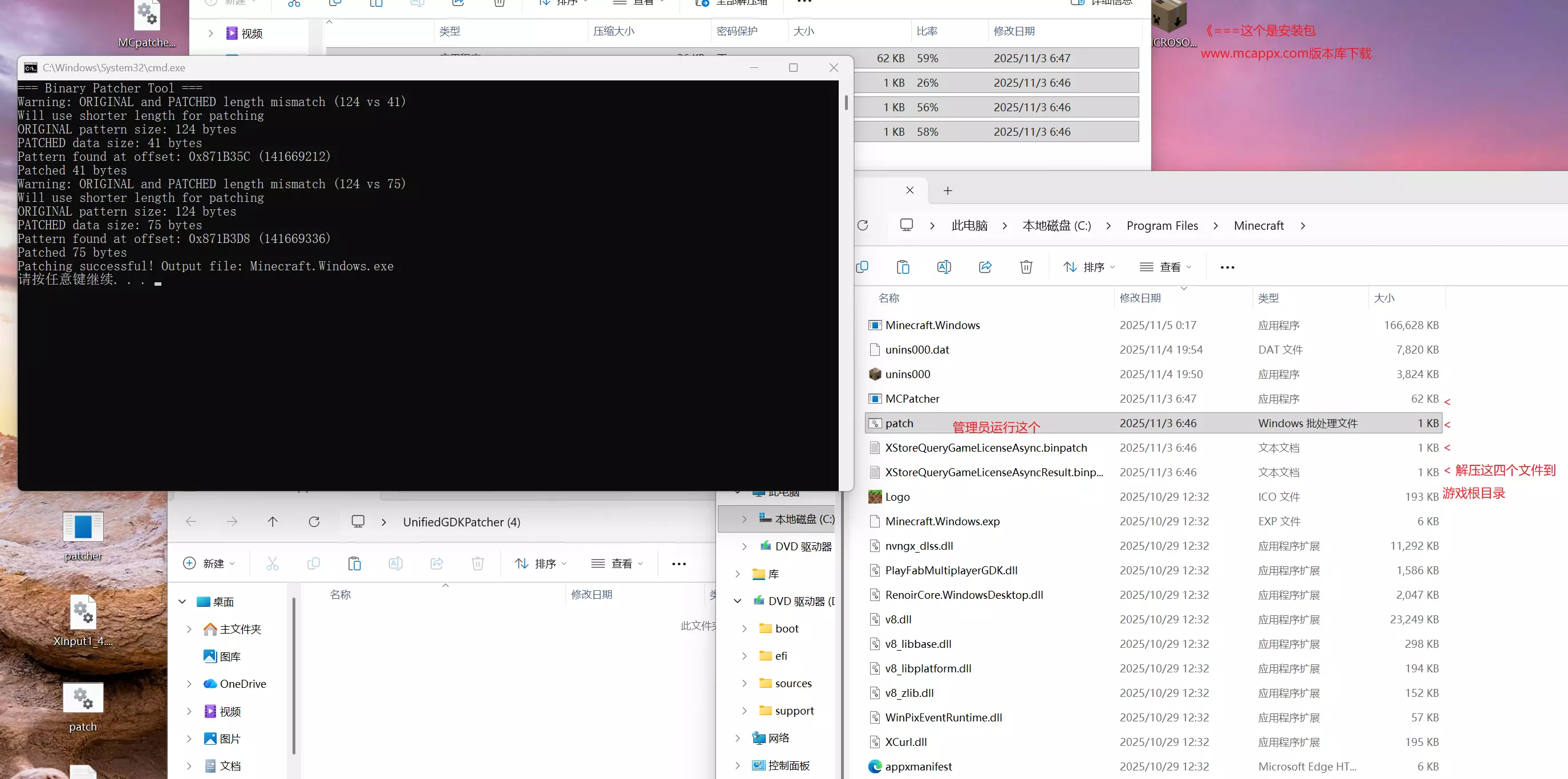
Task: Click 此电脑 in the breadcrumb path
Action: coord(969,226)
